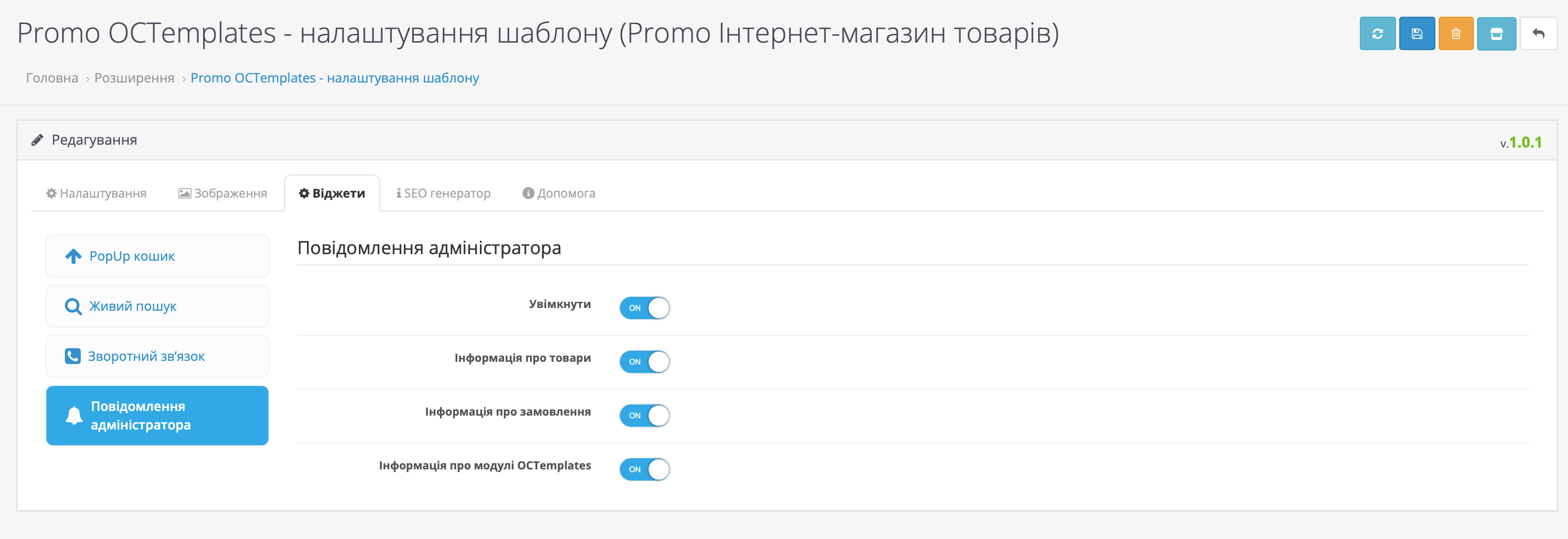
Task: Switch to the Зображення tab
Action: [x=223, y=194]
